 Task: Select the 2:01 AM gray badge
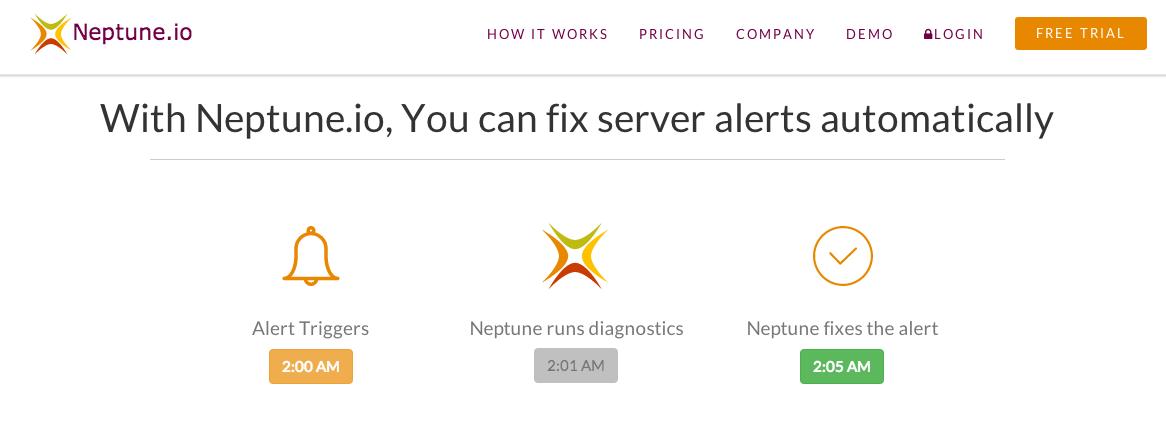tap(576, 366)
